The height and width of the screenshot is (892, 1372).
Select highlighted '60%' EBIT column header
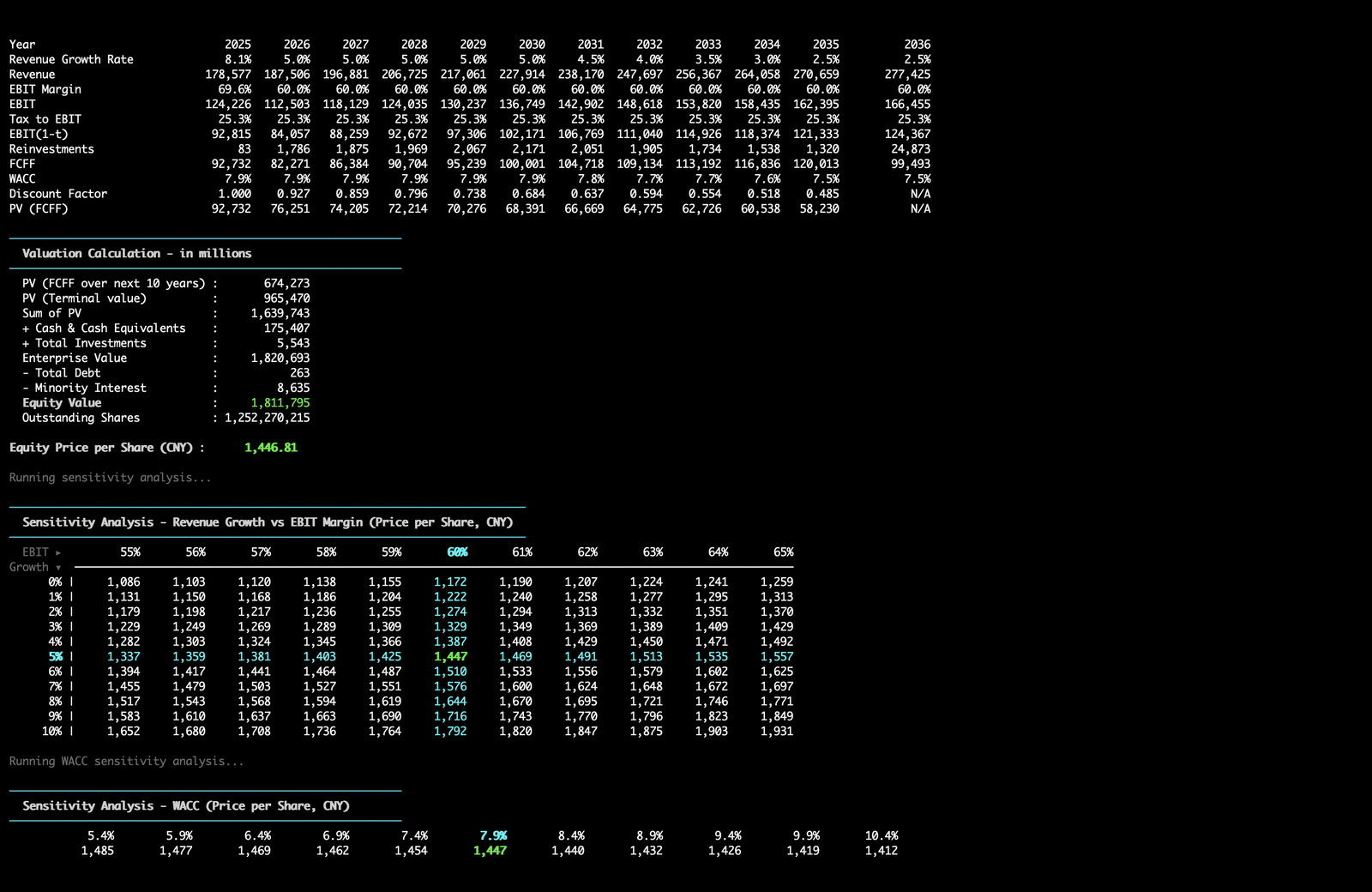[x=457, y=552]
